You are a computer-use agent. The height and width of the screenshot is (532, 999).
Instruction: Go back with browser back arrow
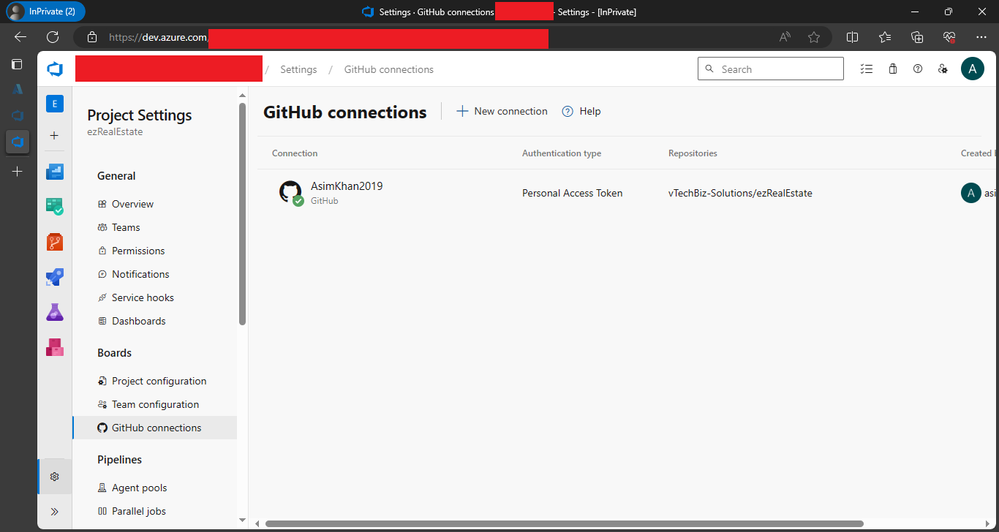[x=20, y=37]
